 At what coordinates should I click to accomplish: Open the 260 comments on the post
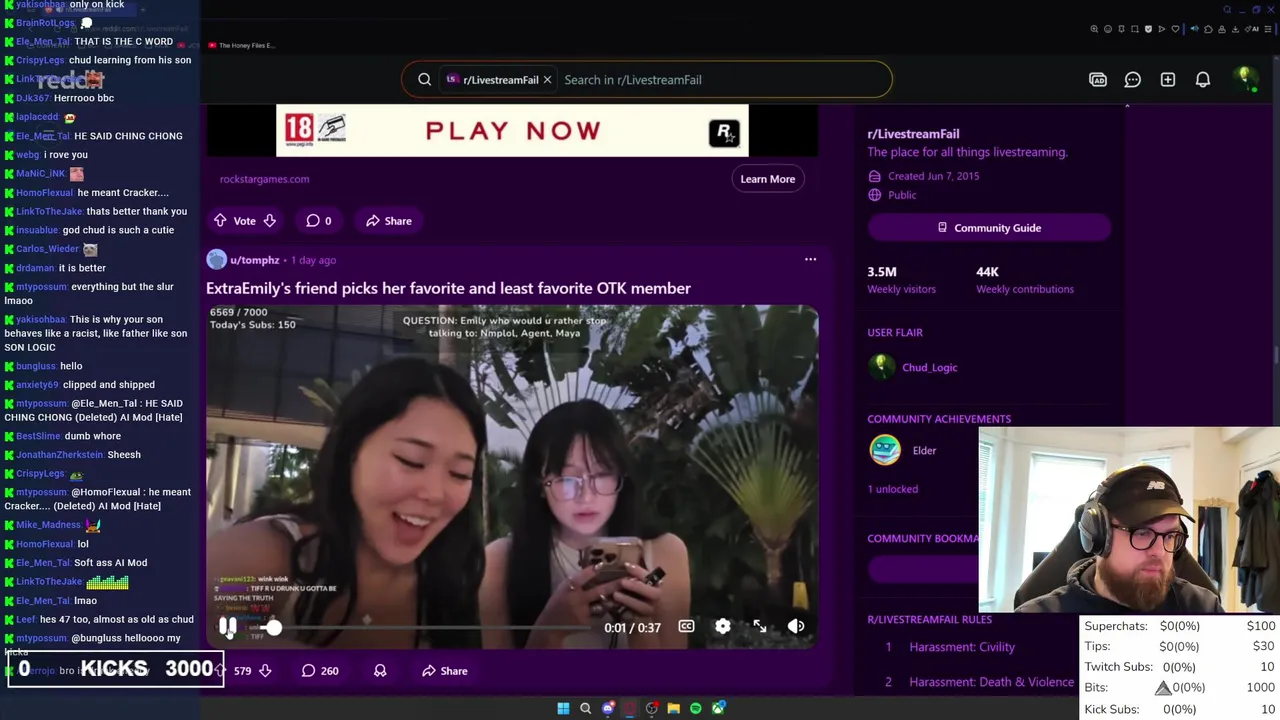(x=320, y=671)
